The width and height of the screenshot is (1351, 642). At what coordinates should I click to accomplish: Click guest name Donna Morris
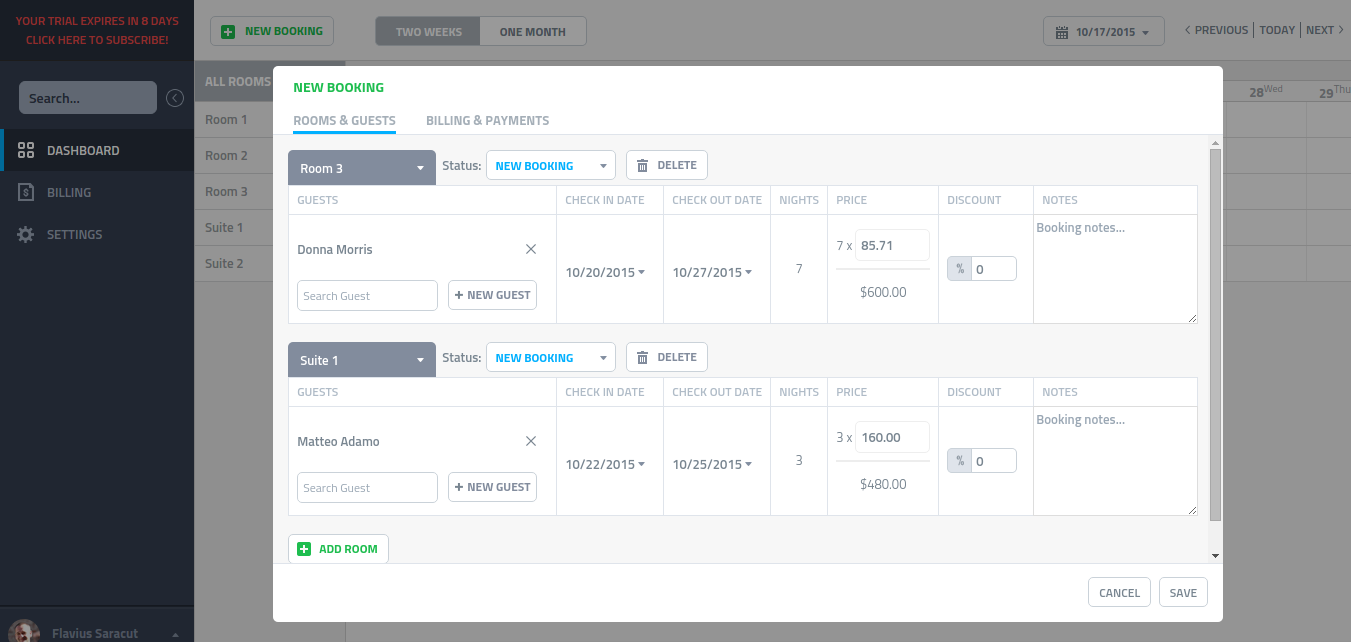335,249
